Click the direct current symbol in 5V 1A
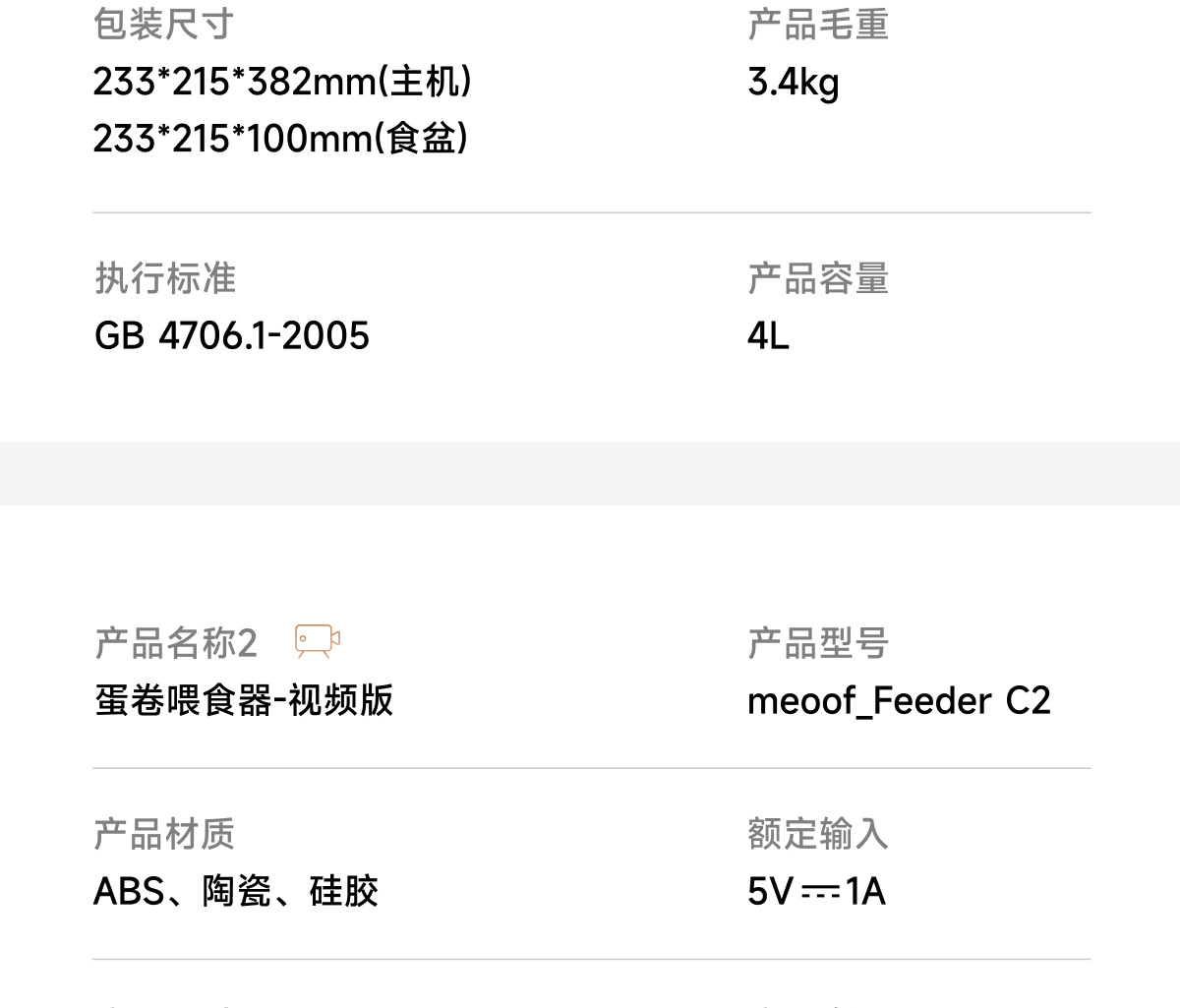 820,892
